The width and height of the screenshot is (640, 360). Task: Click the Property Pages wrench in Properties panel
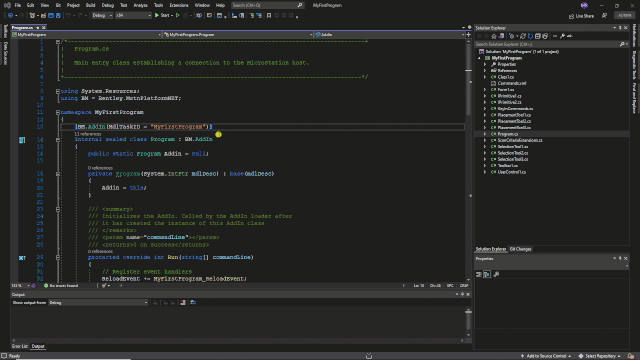496,274
